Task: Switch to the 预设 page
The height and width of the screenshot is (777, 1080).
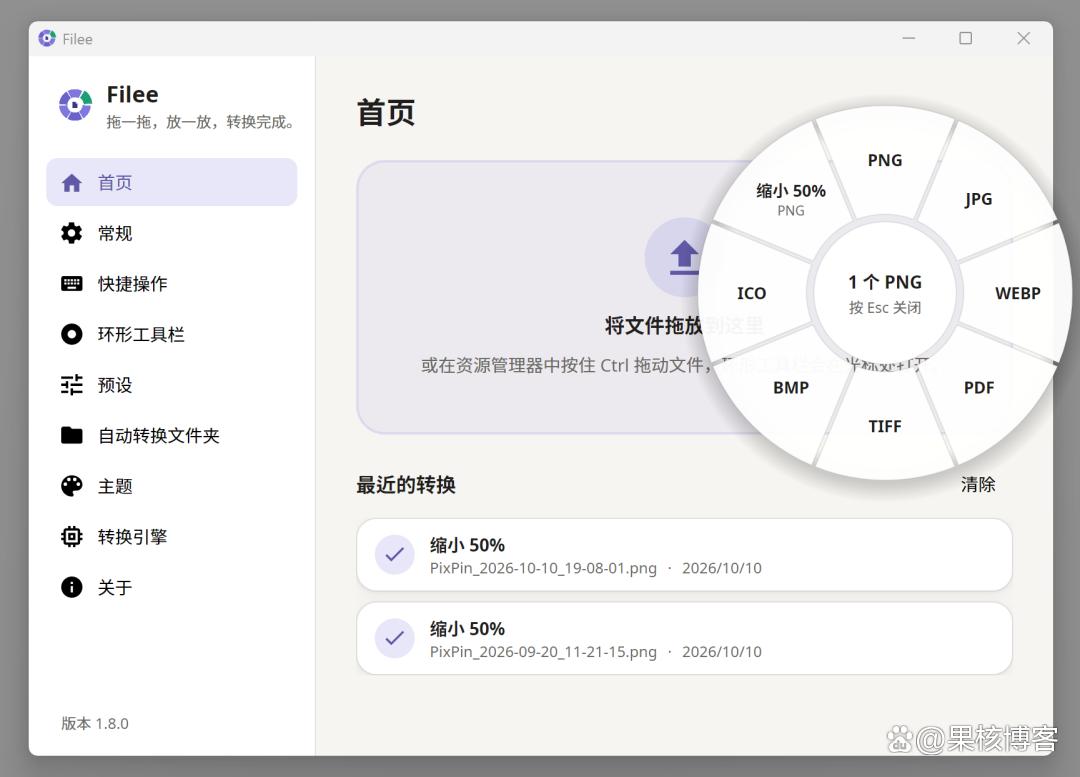Action: (x=172, y=384)
